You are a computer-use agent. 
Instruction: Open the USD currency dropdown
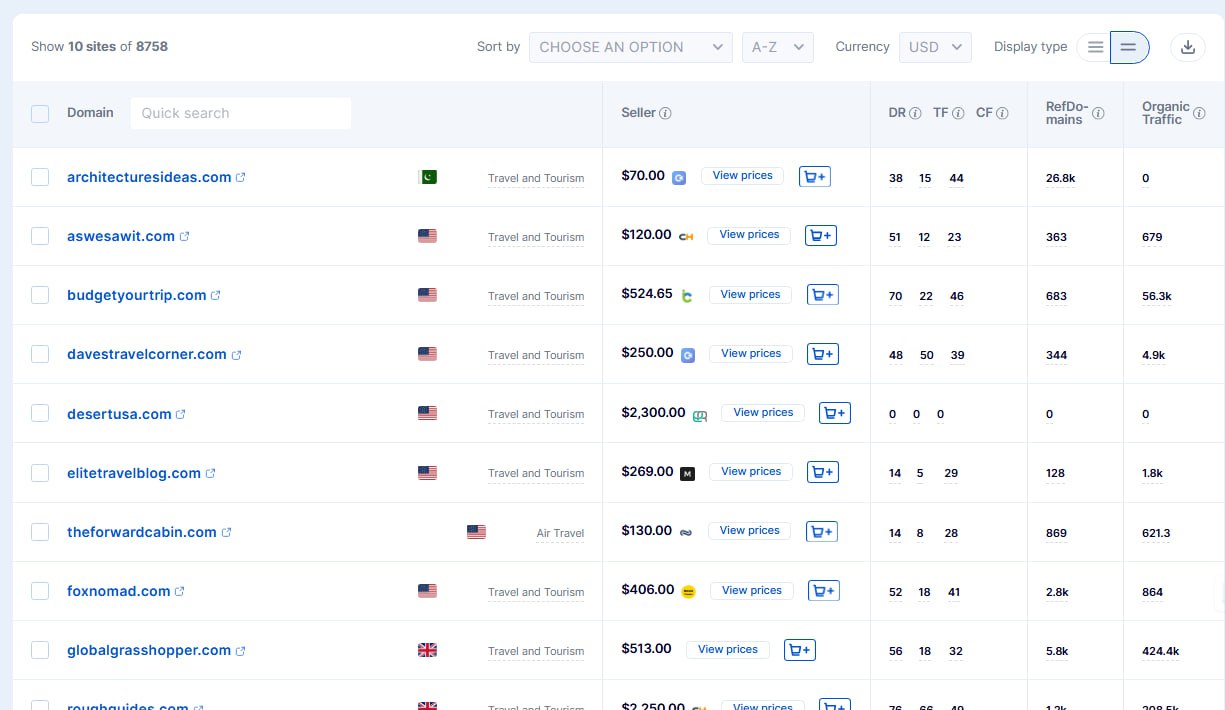[934, 47]
